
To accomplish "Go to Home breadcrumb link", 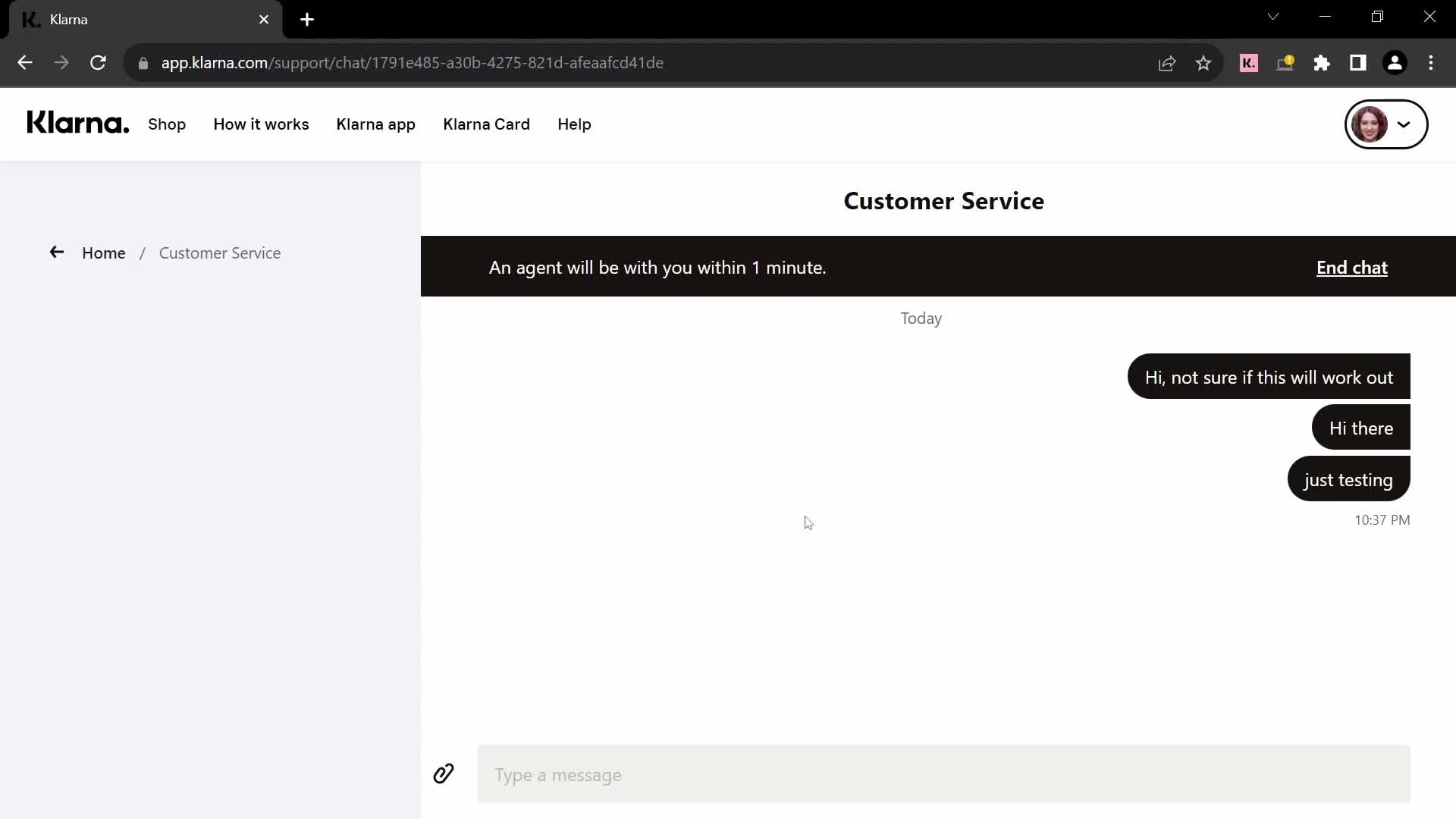I will 104,253.
